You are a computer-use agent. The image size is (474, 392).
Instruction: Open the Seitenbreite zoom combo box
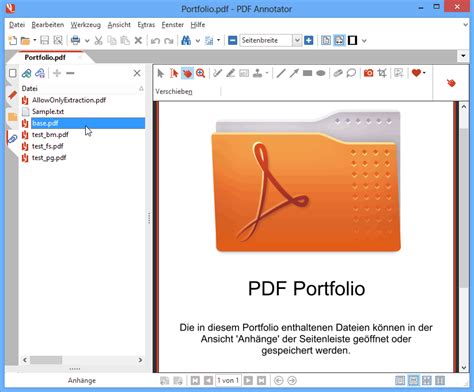click(270, 41)
